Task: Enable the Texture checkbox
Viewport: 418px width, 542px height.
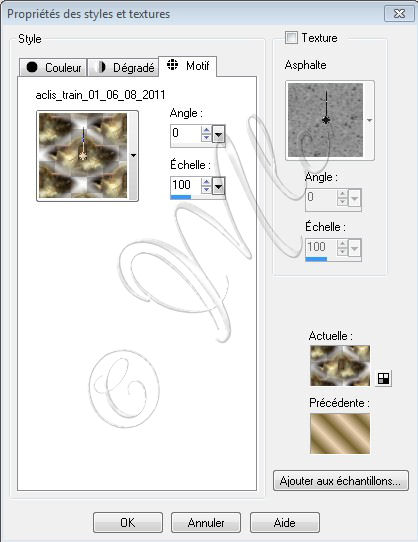Action: click(x=291, y=37)
